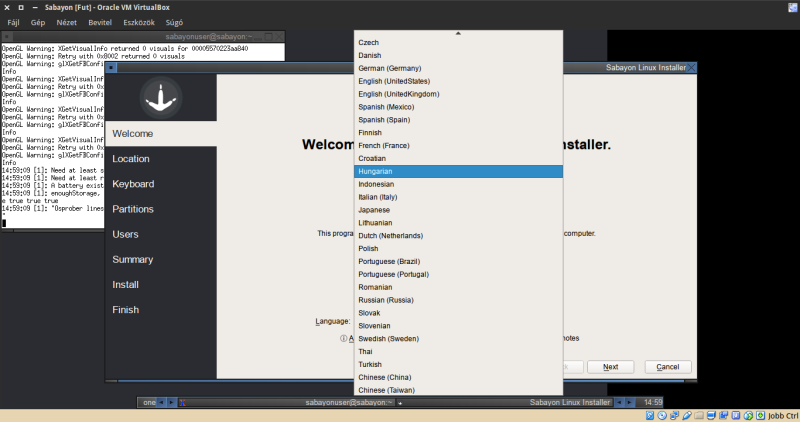Open the Gép menu

click(38, 22)
